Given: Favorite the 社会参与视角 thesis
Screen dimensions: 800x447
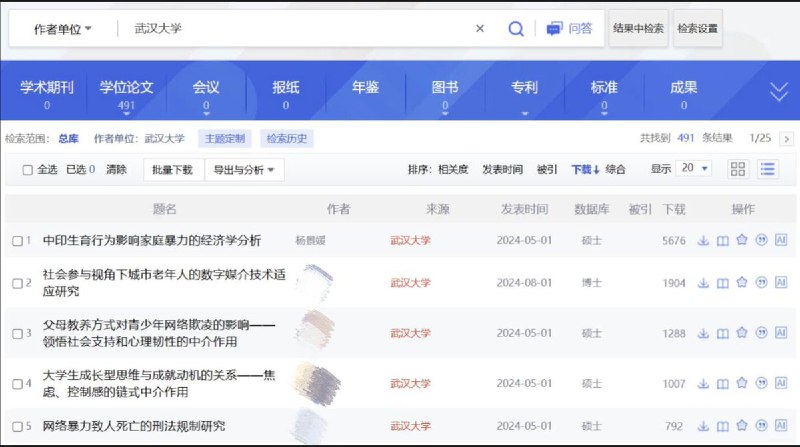Looking at the screenshot, I should (x=742, y=282).
